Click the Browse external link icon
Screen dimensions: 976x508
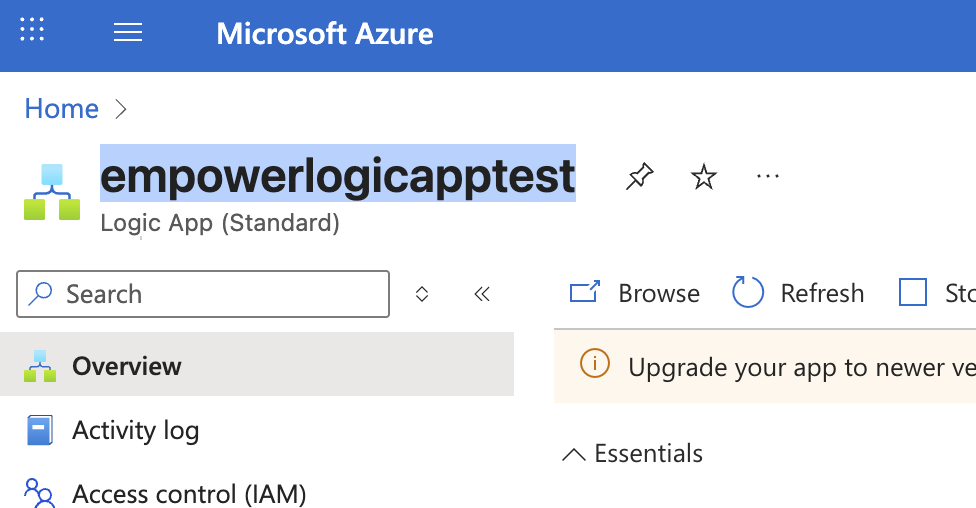click(x=584, y=292)
